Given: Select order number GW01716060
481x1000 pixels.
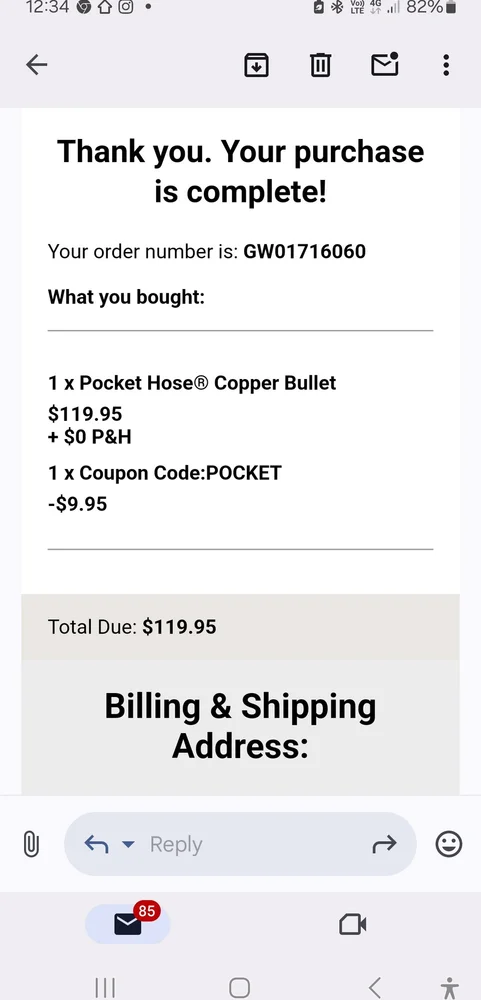Looking at the screenshot, I should (304, 251).
